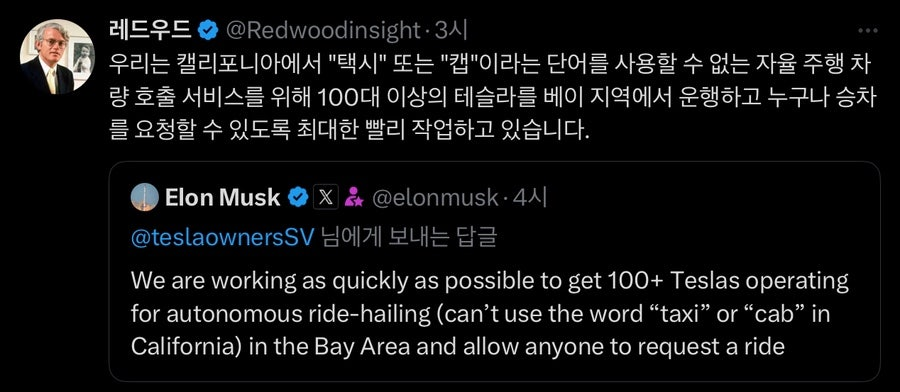Click the blue verified badge beside 레드우드
900x392 pixels.
(208, 31)
